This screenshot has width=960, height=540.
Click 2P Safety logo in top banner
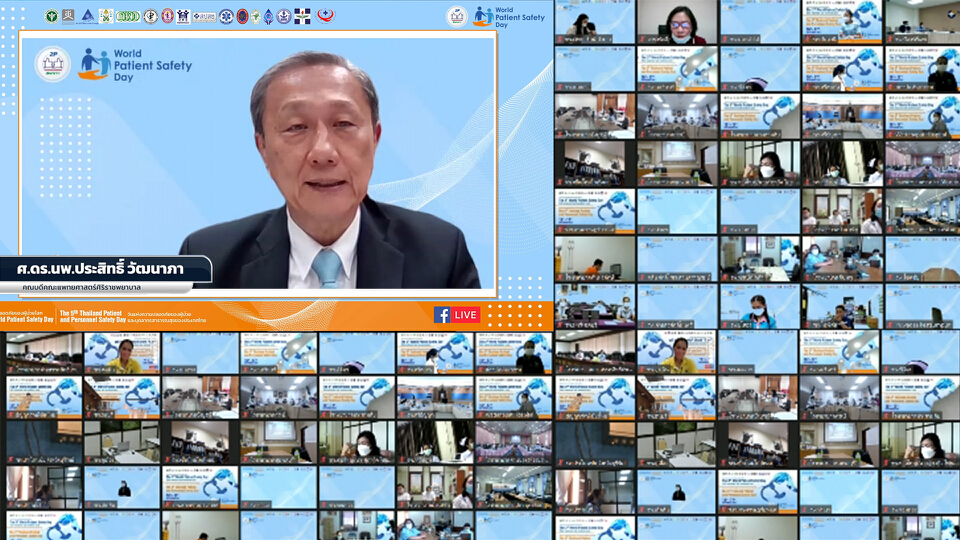(457, 17)
